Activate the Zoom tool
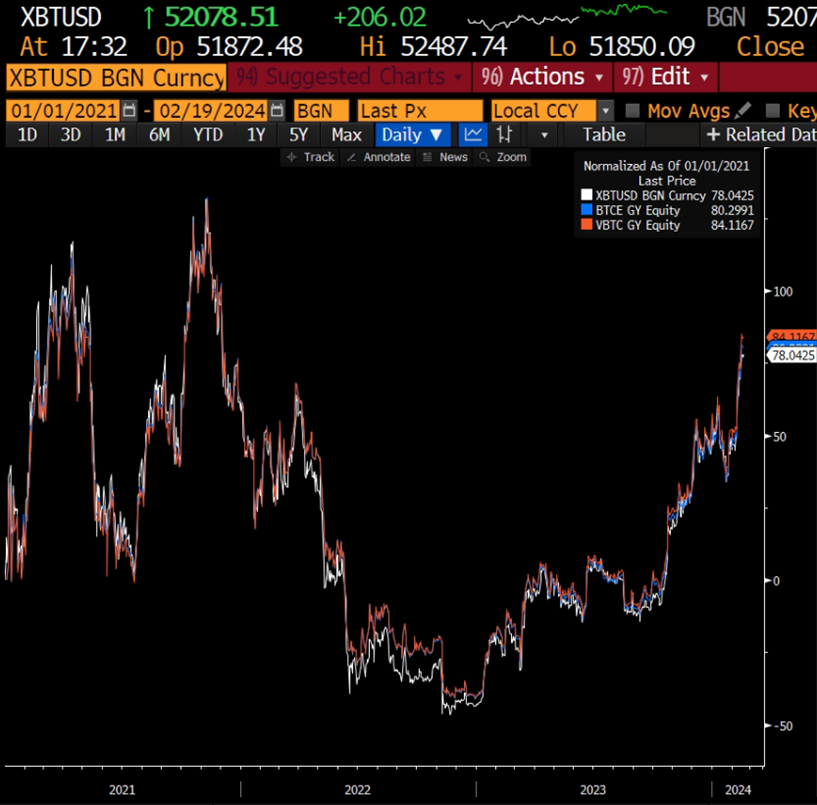 point(503,157)
